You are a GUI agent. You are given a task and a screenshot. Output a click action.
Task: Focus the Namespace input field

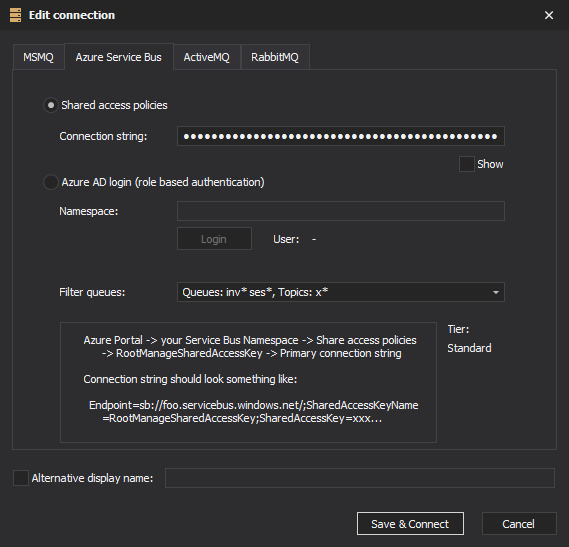(x=341, y=211)
